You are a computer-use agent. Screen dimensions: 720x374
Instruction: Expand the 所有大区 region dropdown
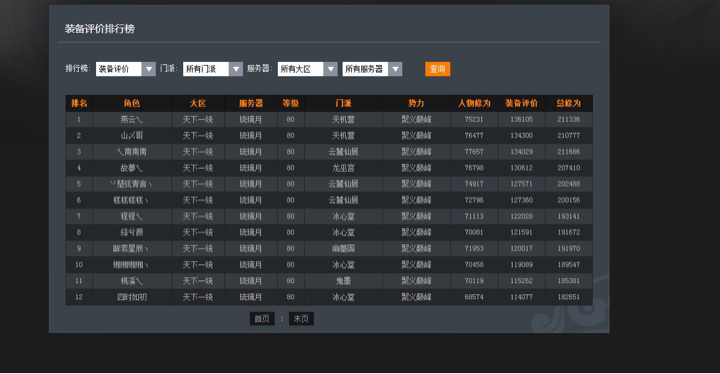coord(307,69)
